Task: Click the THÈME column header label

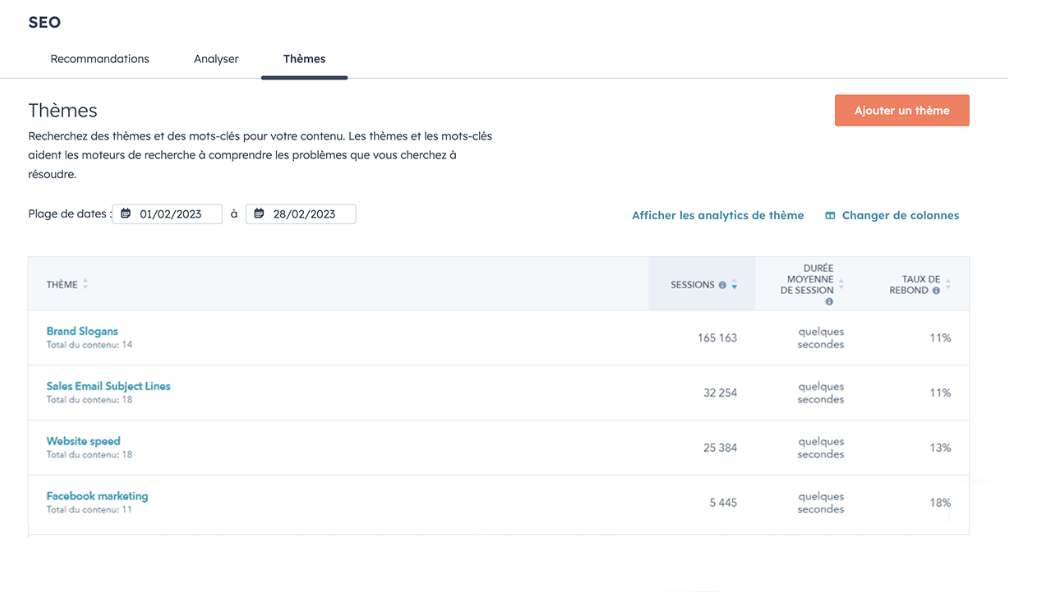Action: 62,285
